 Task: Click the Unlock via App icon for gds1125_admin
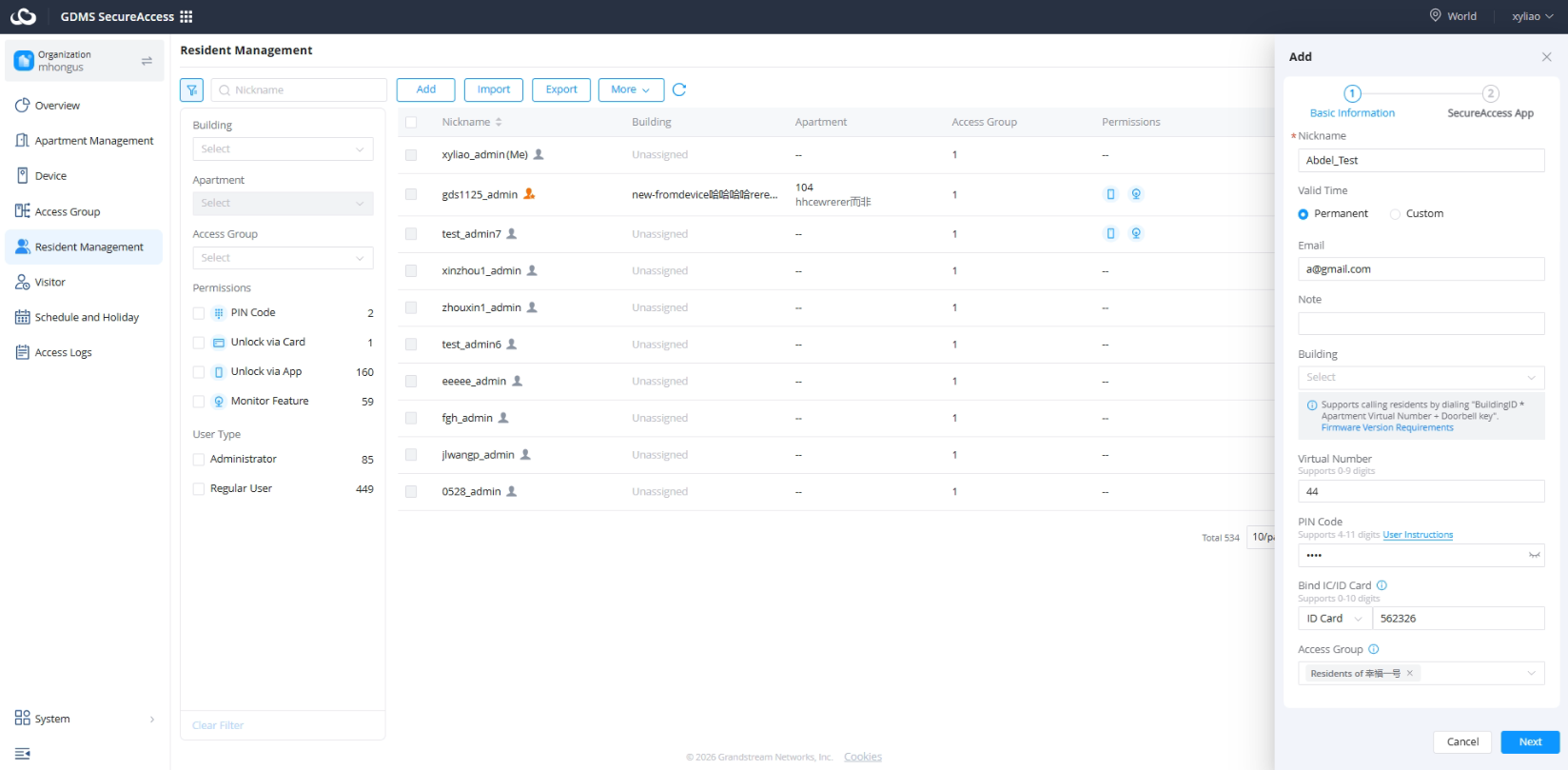(1110, 194)
